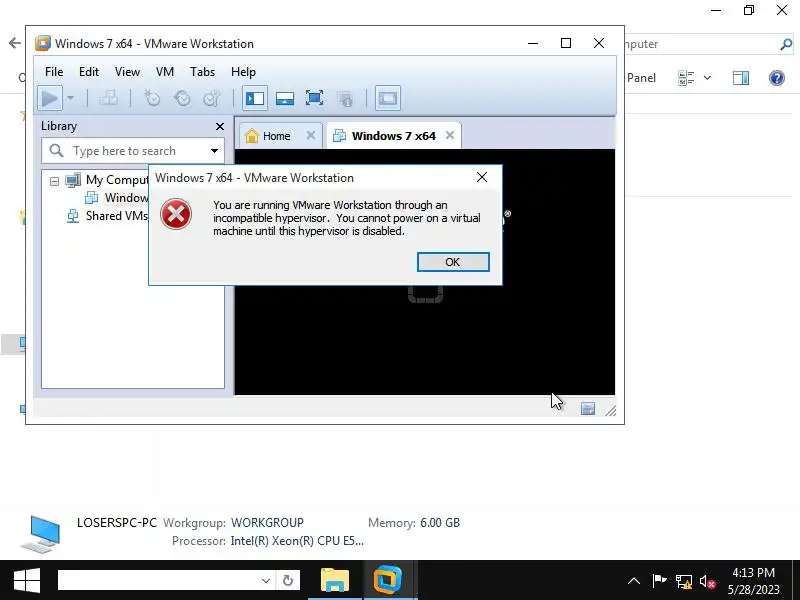Select Shared VMs in the library
The image size is (800, 600).
[x=107, y=216]
